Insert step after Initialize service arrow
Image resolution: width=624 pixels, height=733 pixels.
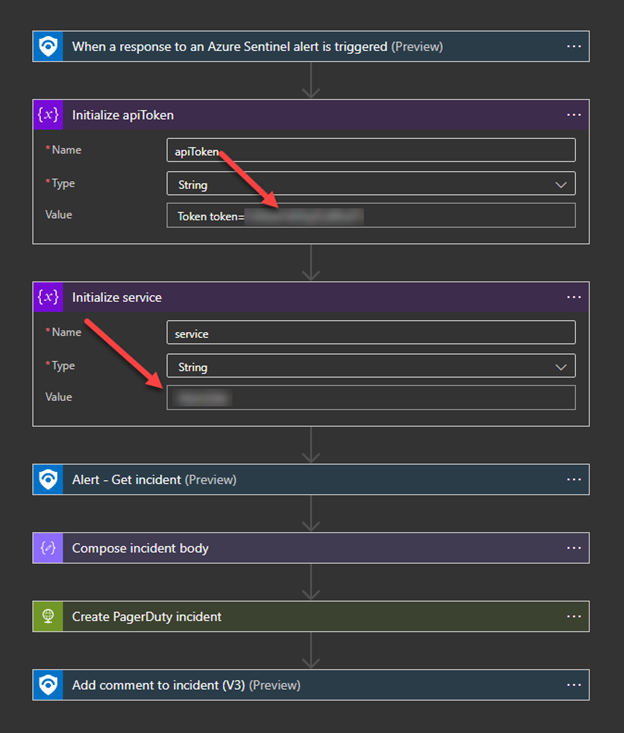(x=311, y=445)
